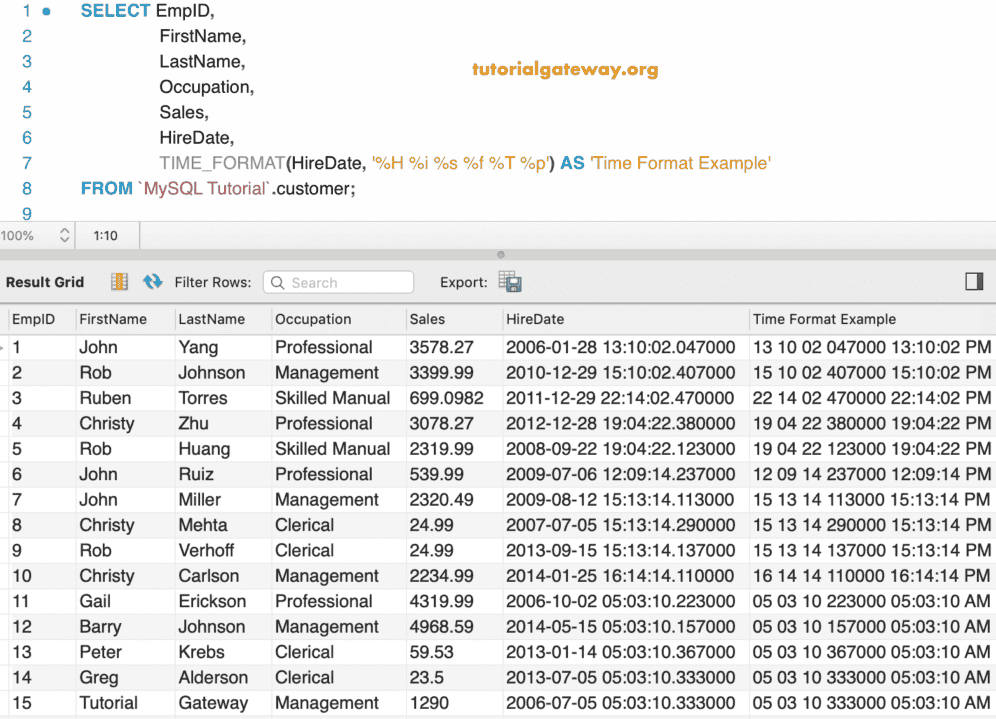Sort by FirstName column header
Screen dimensions: 996x719
click(x=113, y=319)
